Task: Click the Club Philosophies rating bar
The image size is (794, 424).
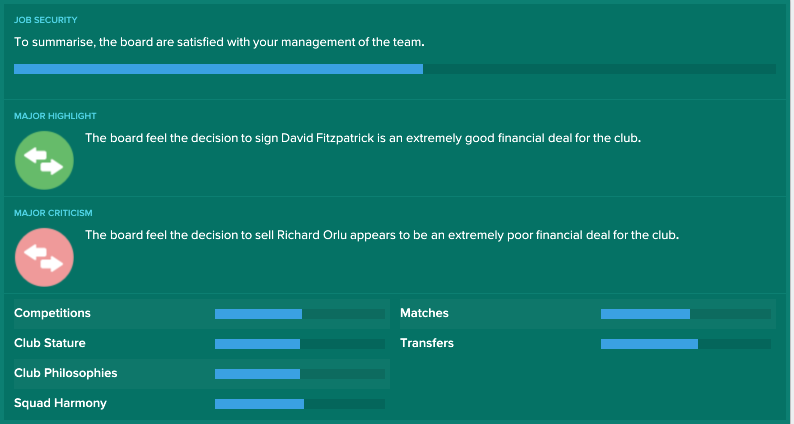Action: [300, 374]
